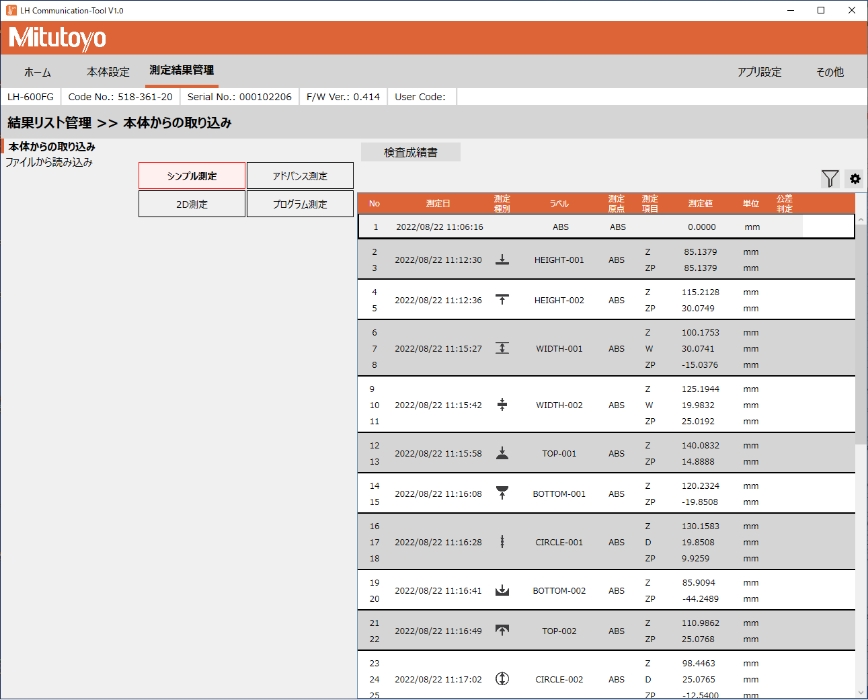The height and width of the screenshot is (700, 868).
Task: Click the 検査成績書 report button
Action: pyautogui.click(x=410, y=151)
